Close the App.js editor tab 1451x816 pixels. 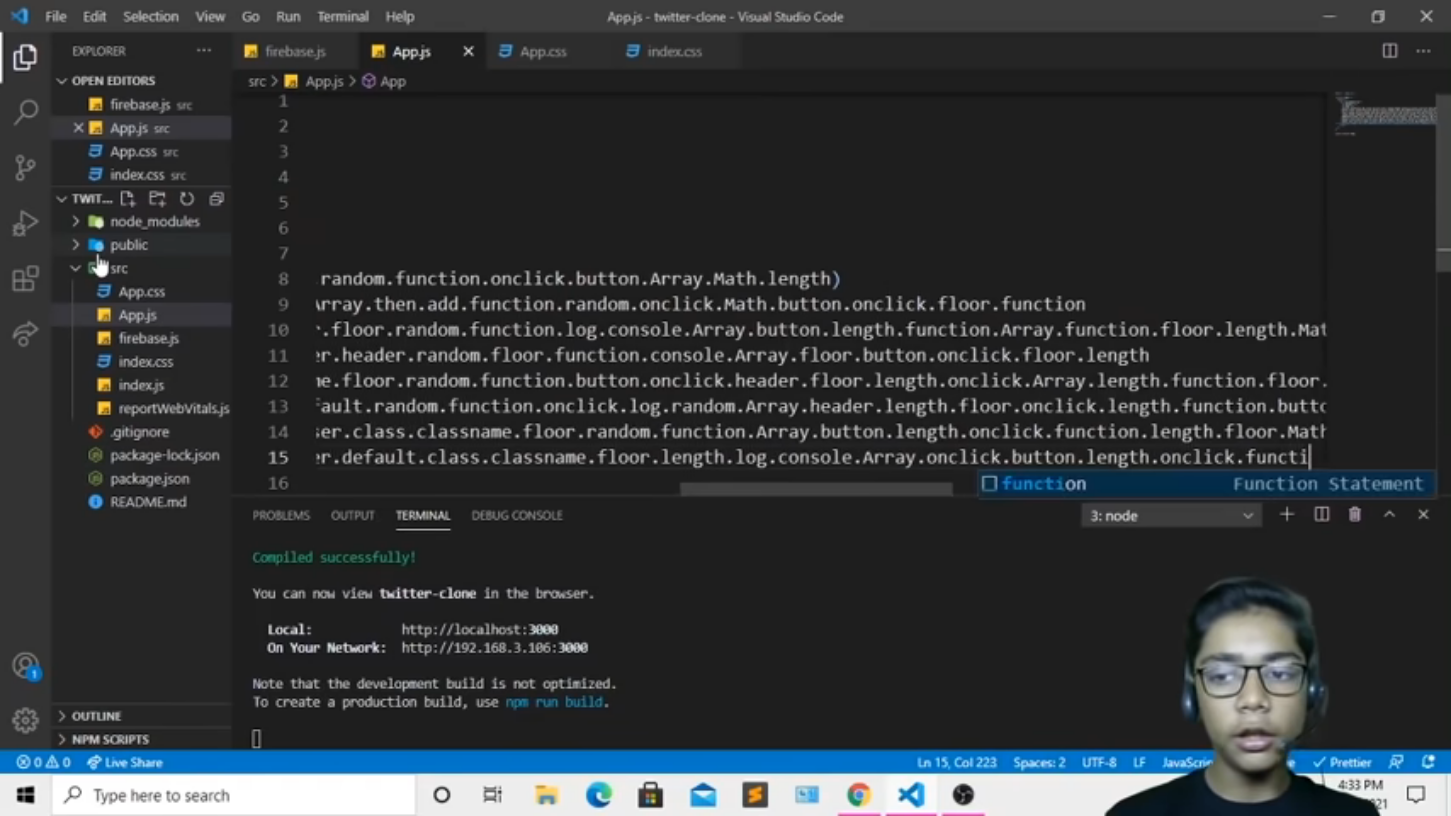[x=468, y=51]
